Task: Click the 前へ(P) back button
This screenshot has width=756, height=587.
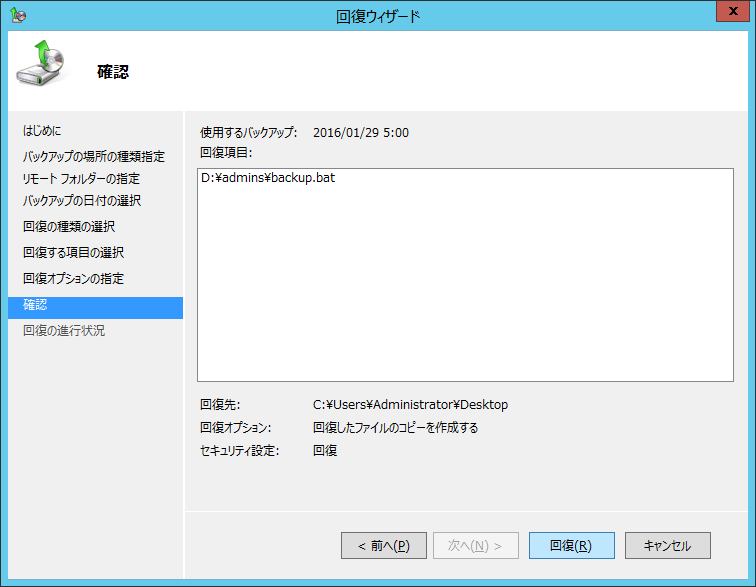Action: [384, 545]
